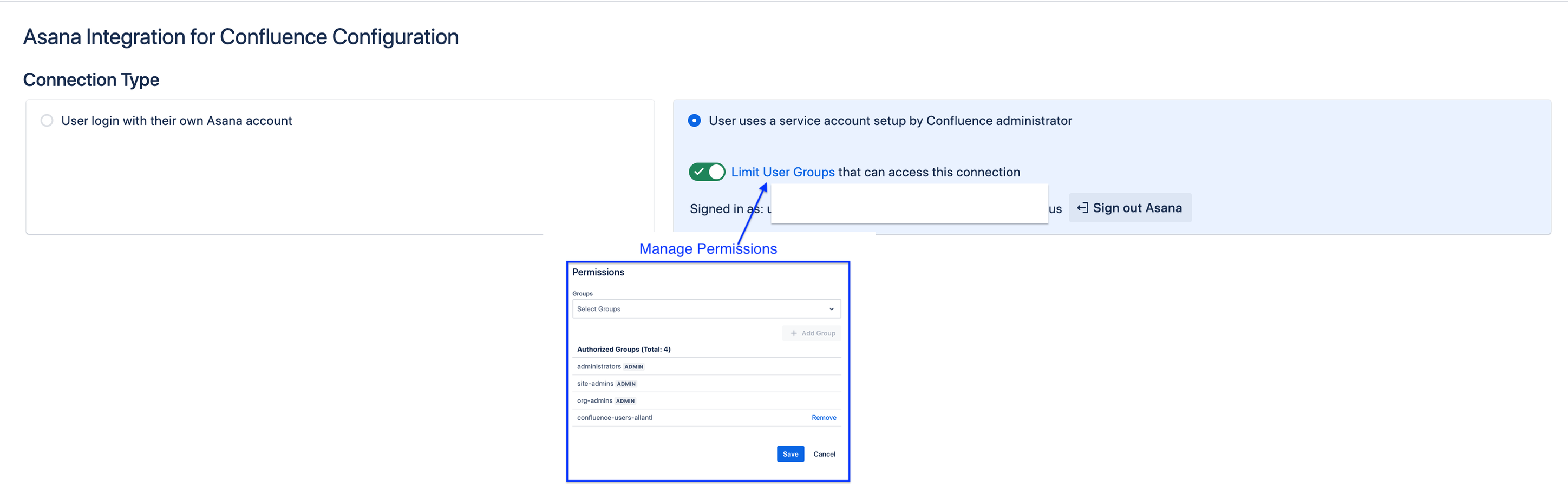1568x487 pixels.
Task: Click the 'Connection Type' heading
Action: pos(92,80)
